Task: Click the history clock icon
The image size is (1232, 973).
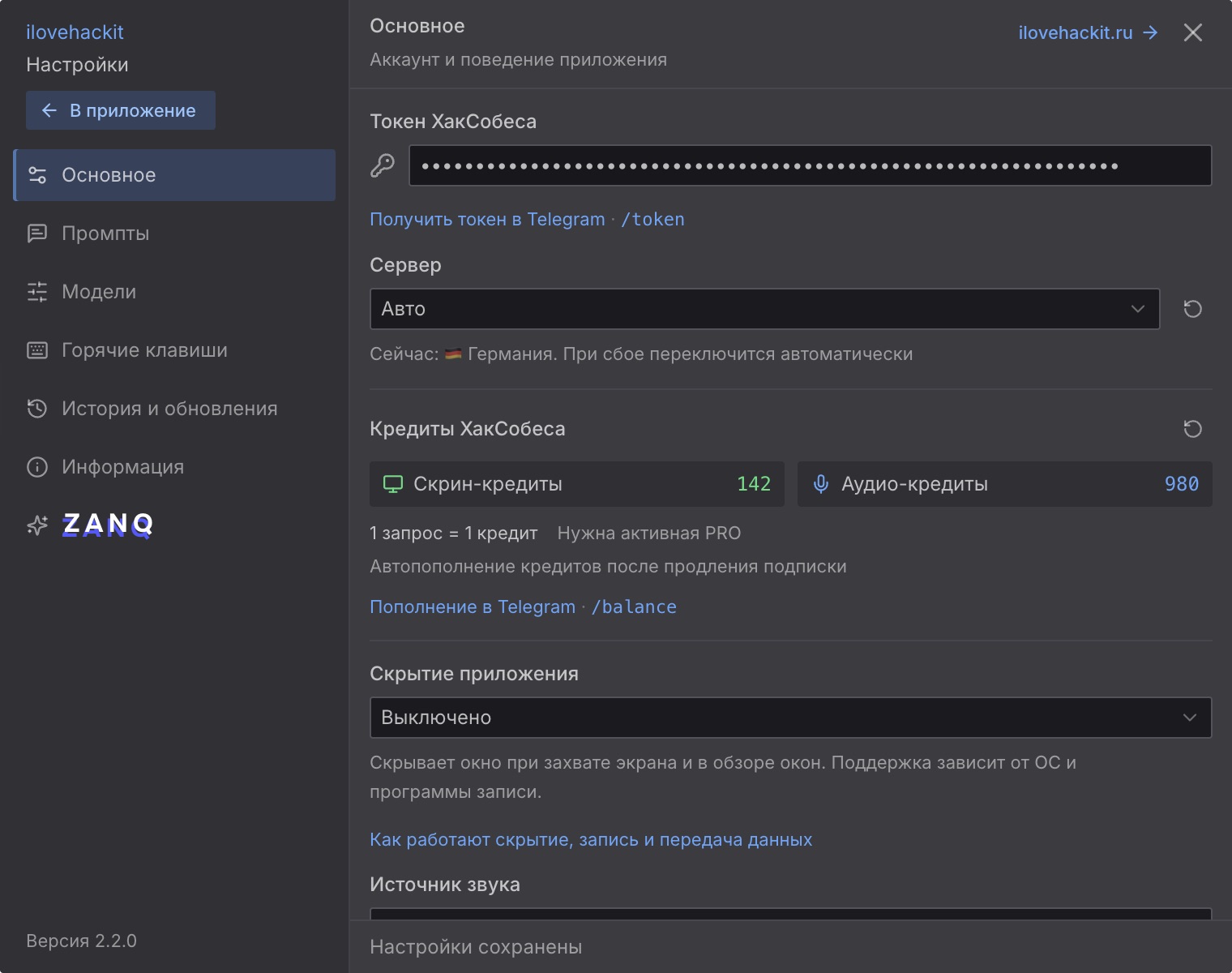Action: 37,409
